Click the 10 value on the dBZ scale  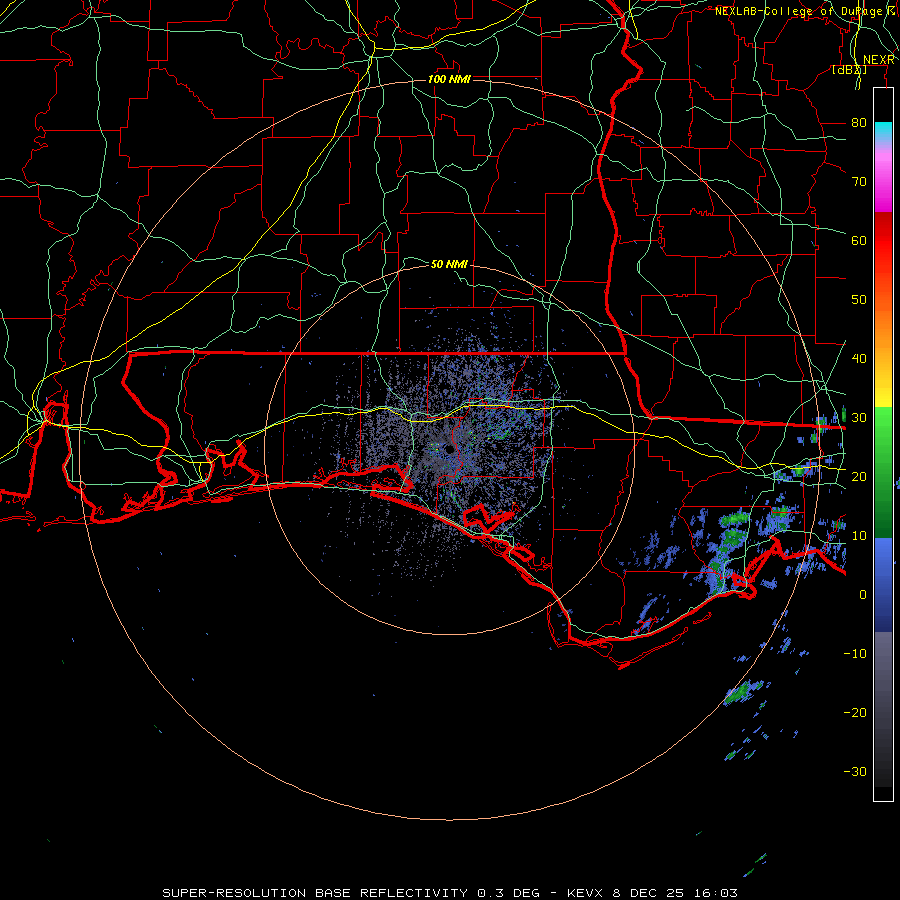[859, 536]
